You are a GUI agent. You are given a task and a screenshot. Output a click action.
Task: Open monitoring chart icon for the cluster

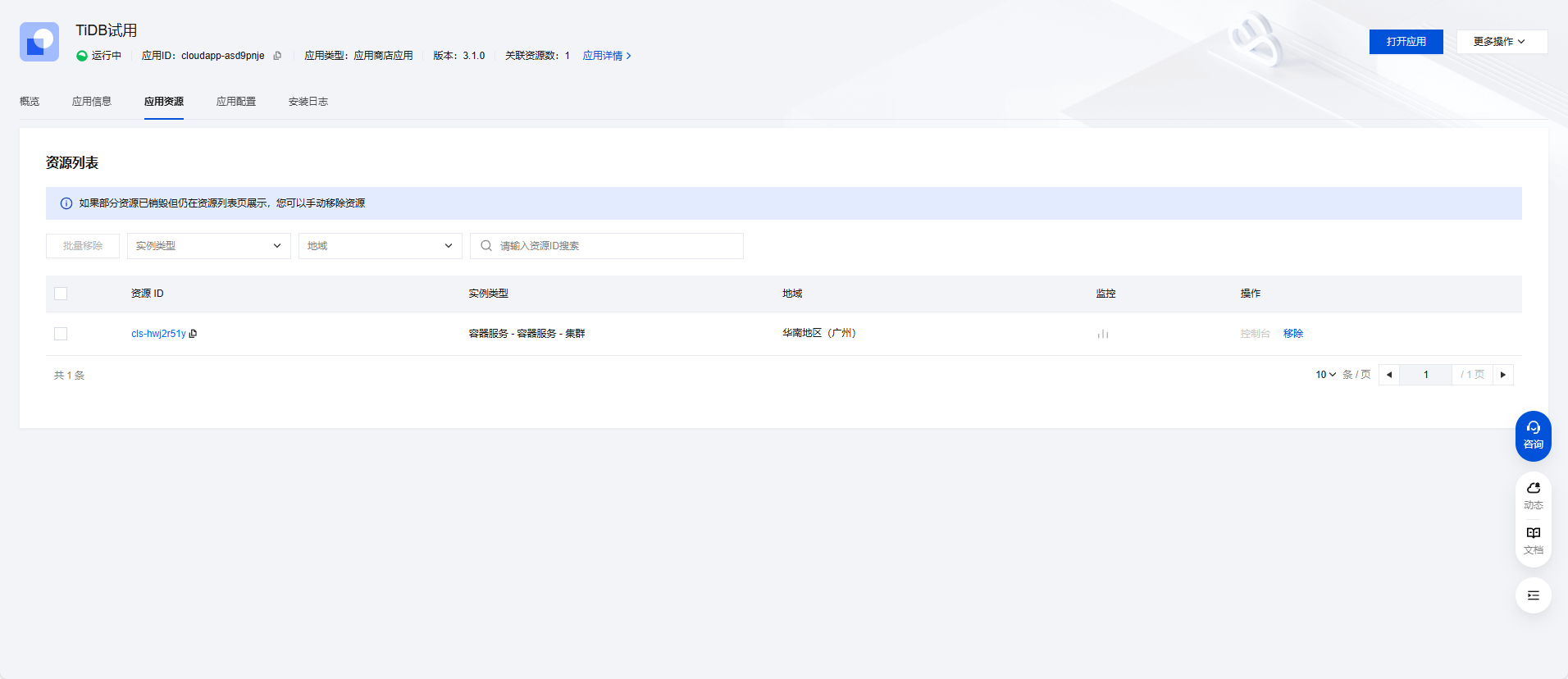[1102, 334]
